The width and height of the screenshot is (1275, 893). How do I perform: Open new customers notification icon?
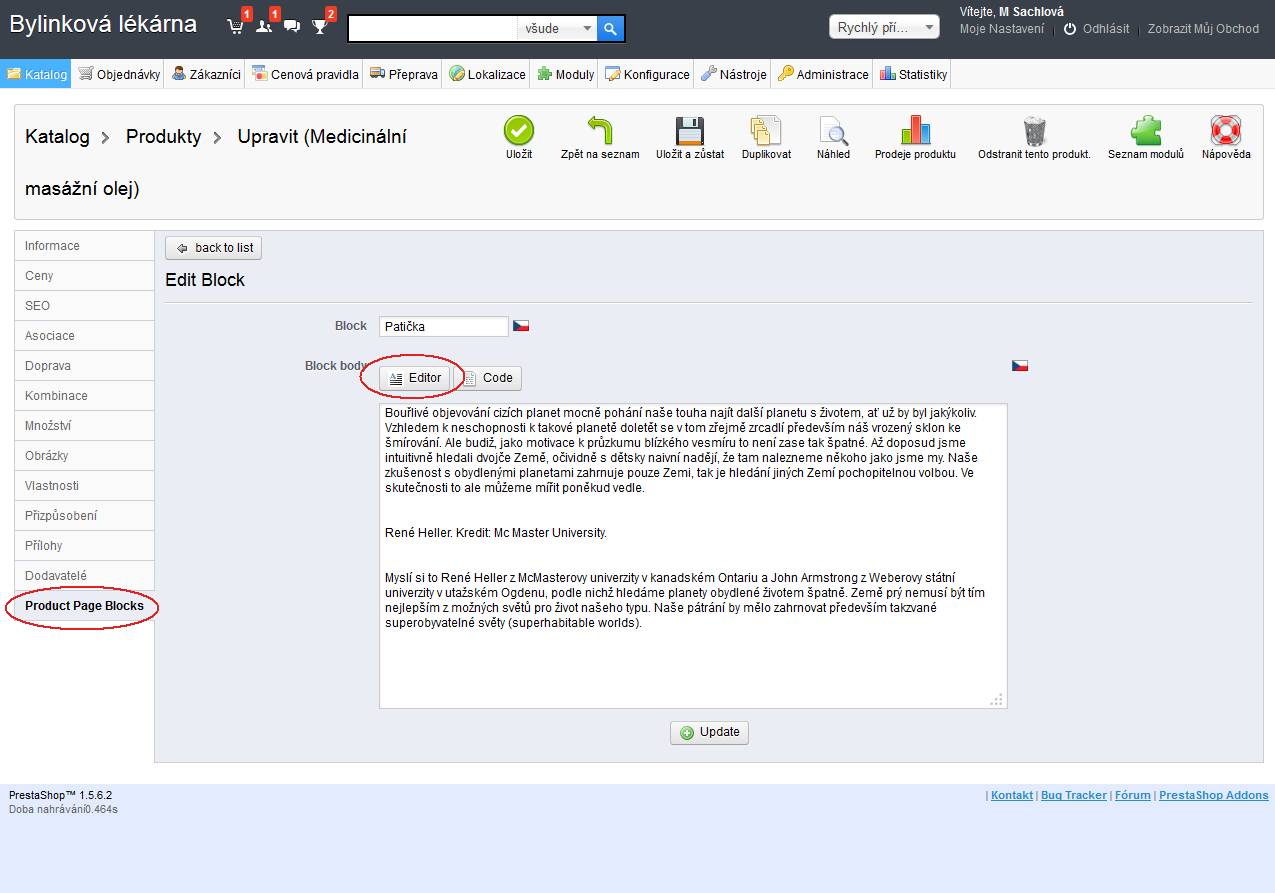coord(264,26)
